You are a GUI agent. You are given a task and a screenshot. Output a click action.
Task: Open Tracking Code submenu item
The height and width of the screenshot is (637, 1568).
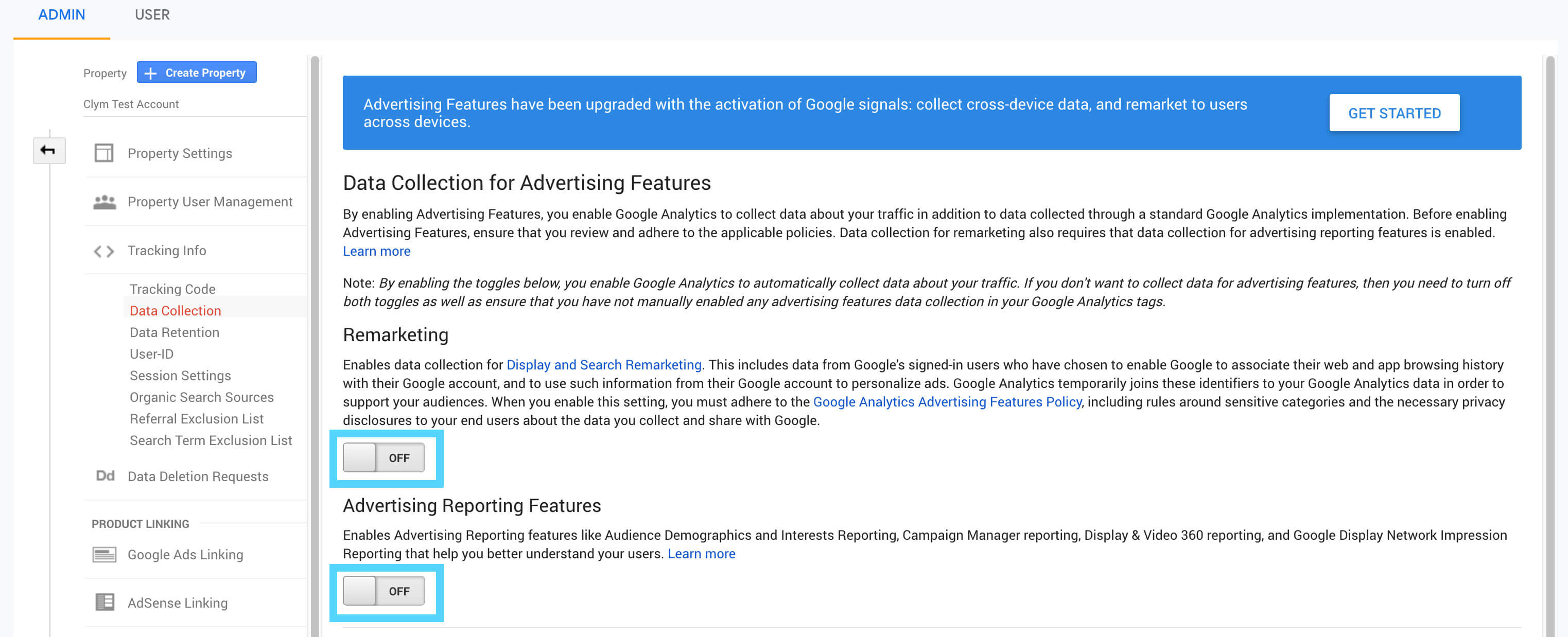(172, 289)
